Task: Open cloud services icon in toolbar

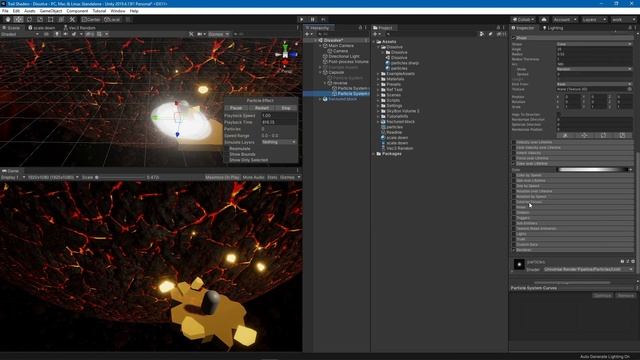Action: point(544,19)
